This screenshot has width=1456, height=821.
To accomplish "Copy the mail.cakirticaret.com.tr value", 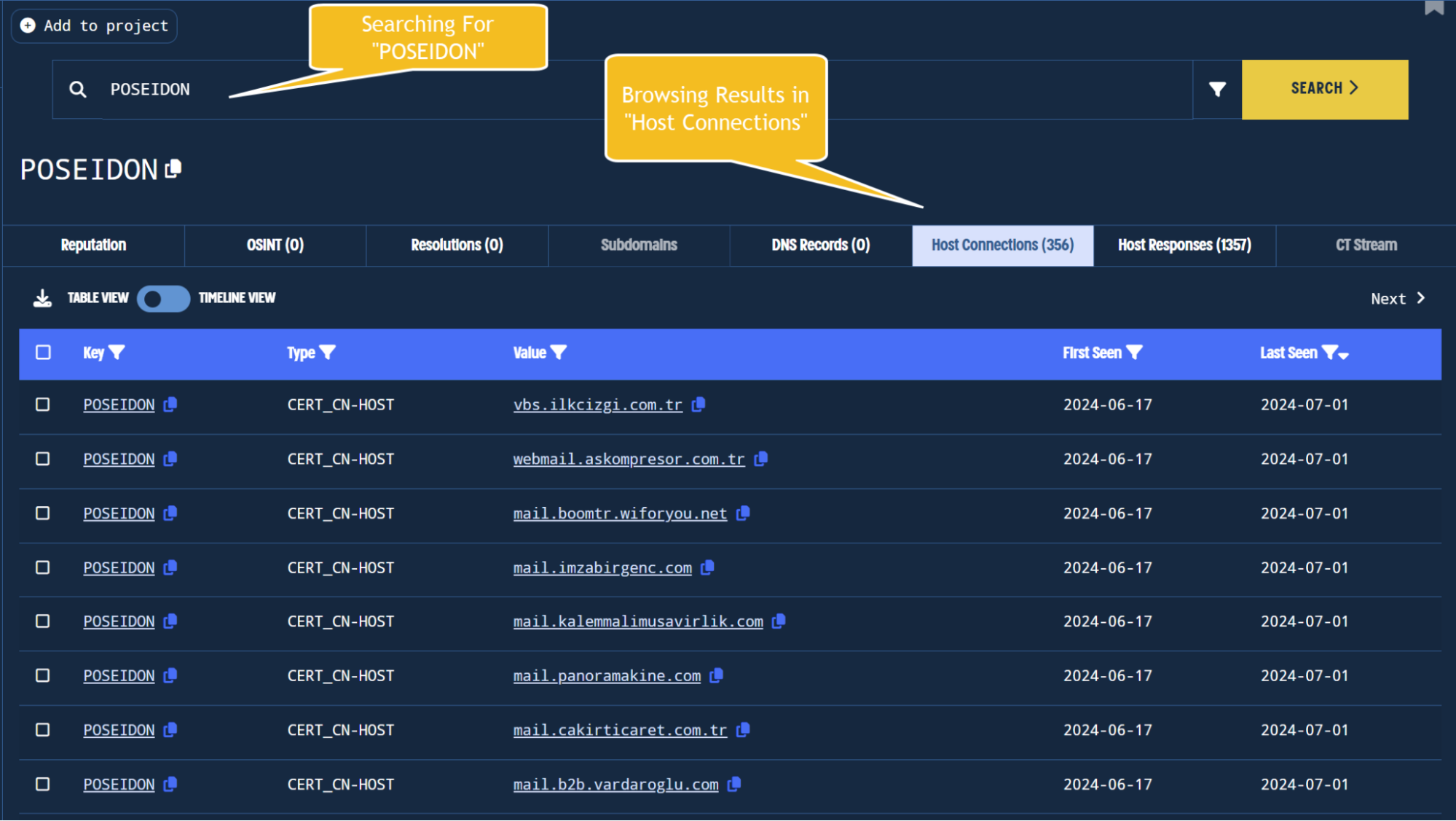I will pyautogui.click(x=743, y=730).
